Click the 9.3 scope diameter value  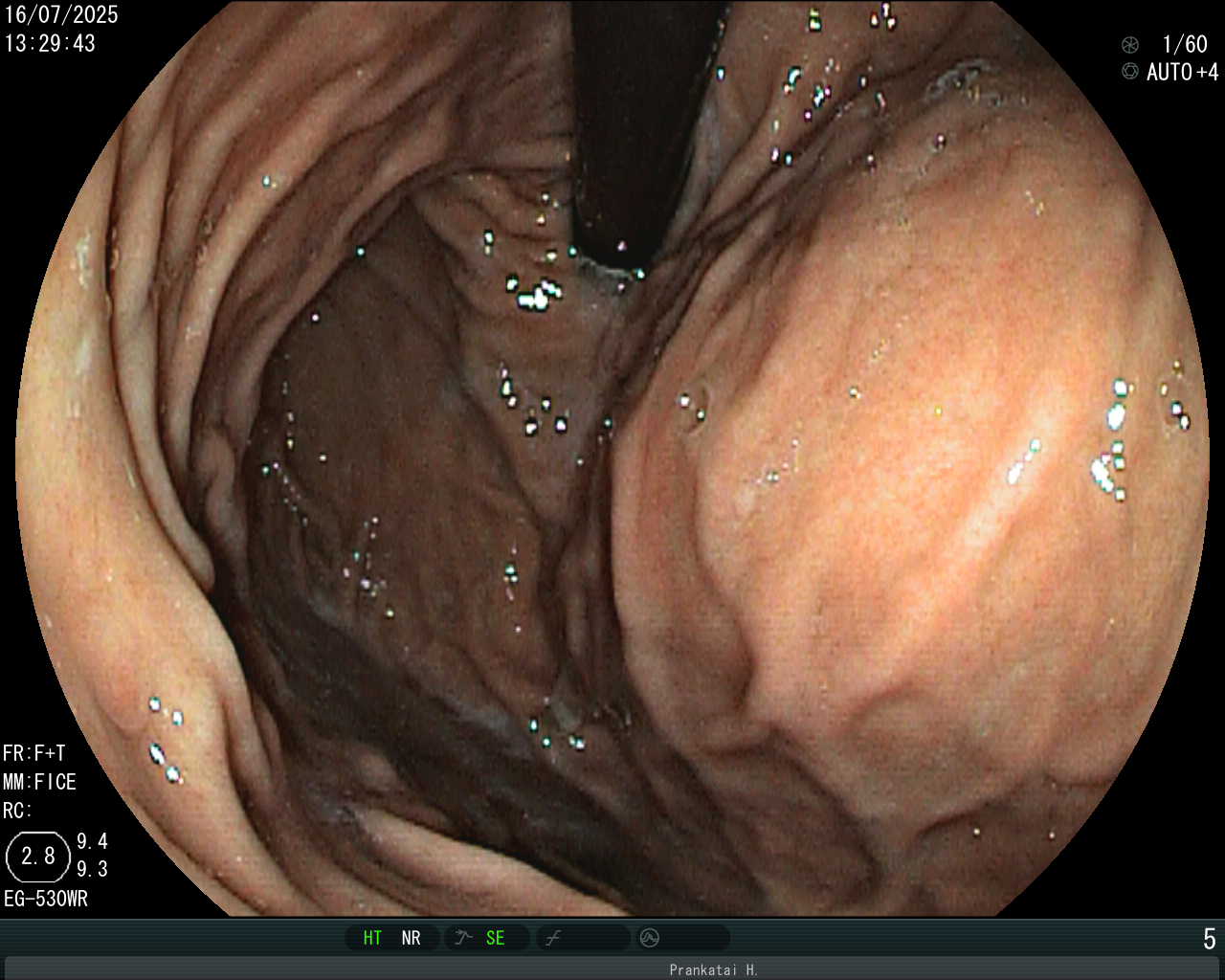(92, 869)
